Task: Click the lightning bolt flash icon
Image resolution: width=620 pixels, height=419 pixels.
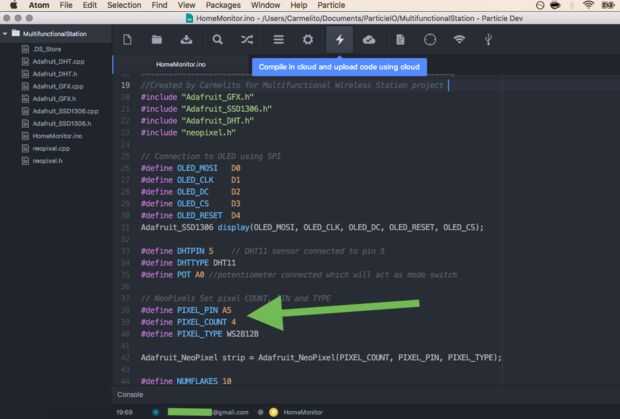Action: (x=340, y=40)
